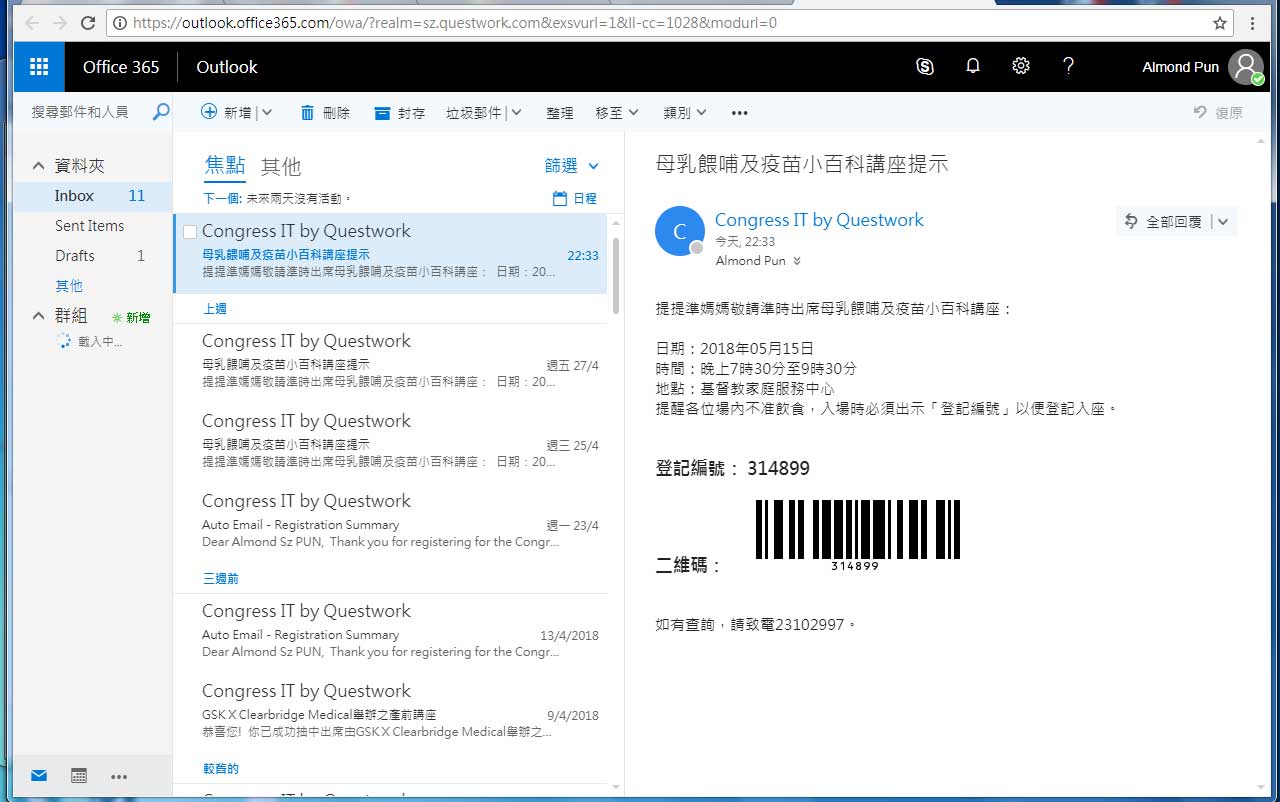Click the 三週前 group header
This screenshot has width=1280, height=802.
point(221,579)
